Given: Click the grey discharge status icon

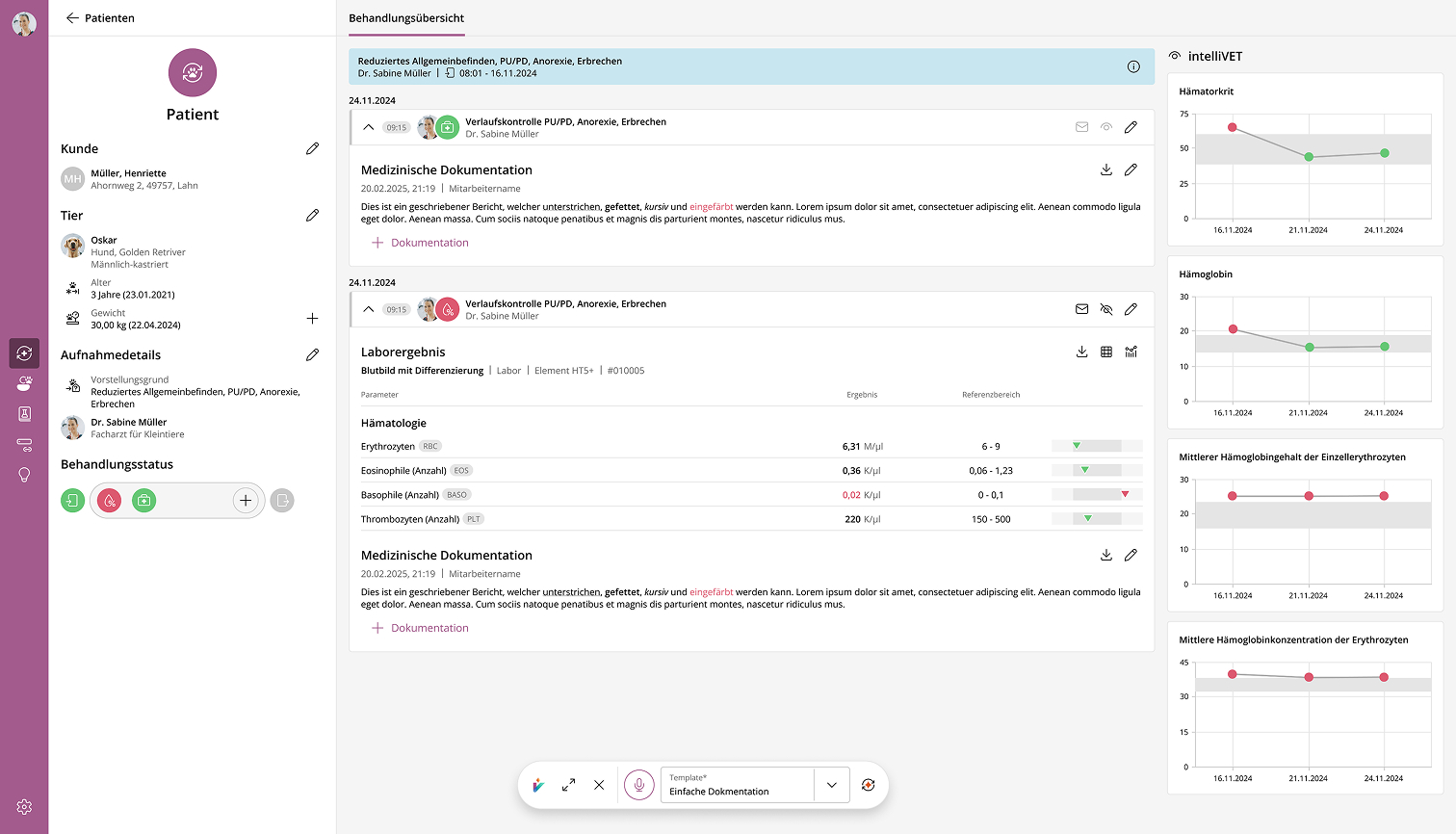Looking at the screenshot, I should click(x=282, y=501).
